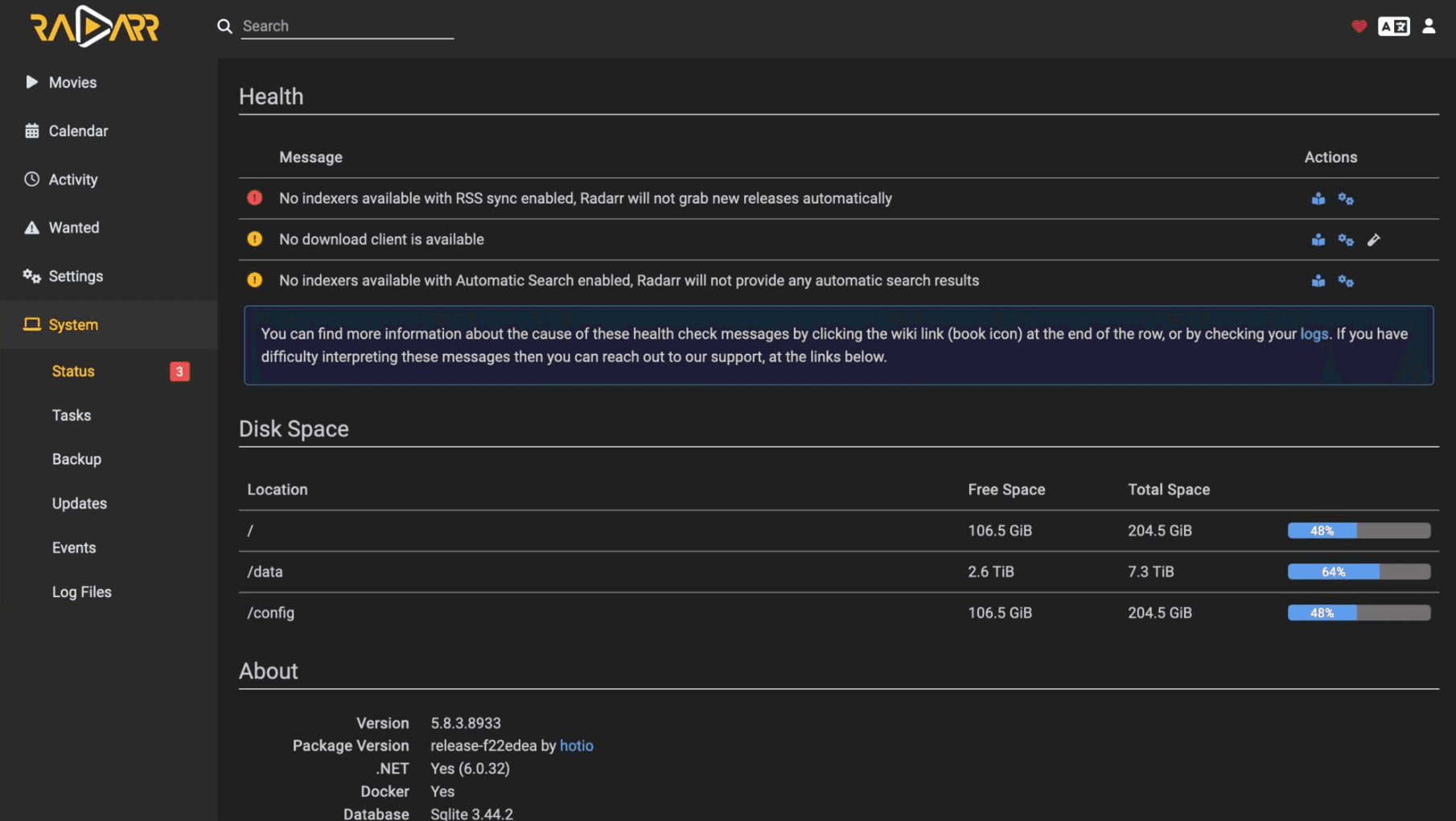Select the Updates entry in the sidebar
1456x821 pixels.
click(79, 503)
